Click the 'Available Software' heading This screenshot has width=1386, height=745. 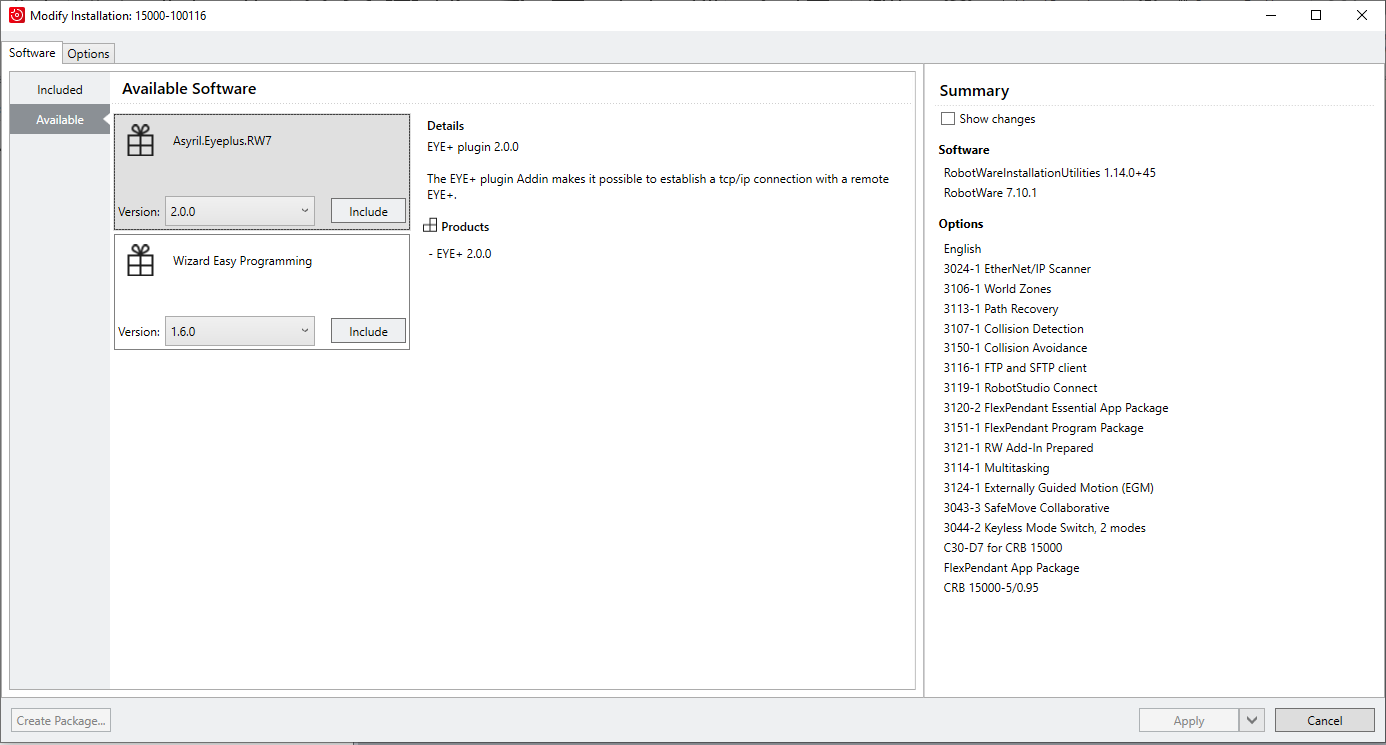(x=189, y=89)
